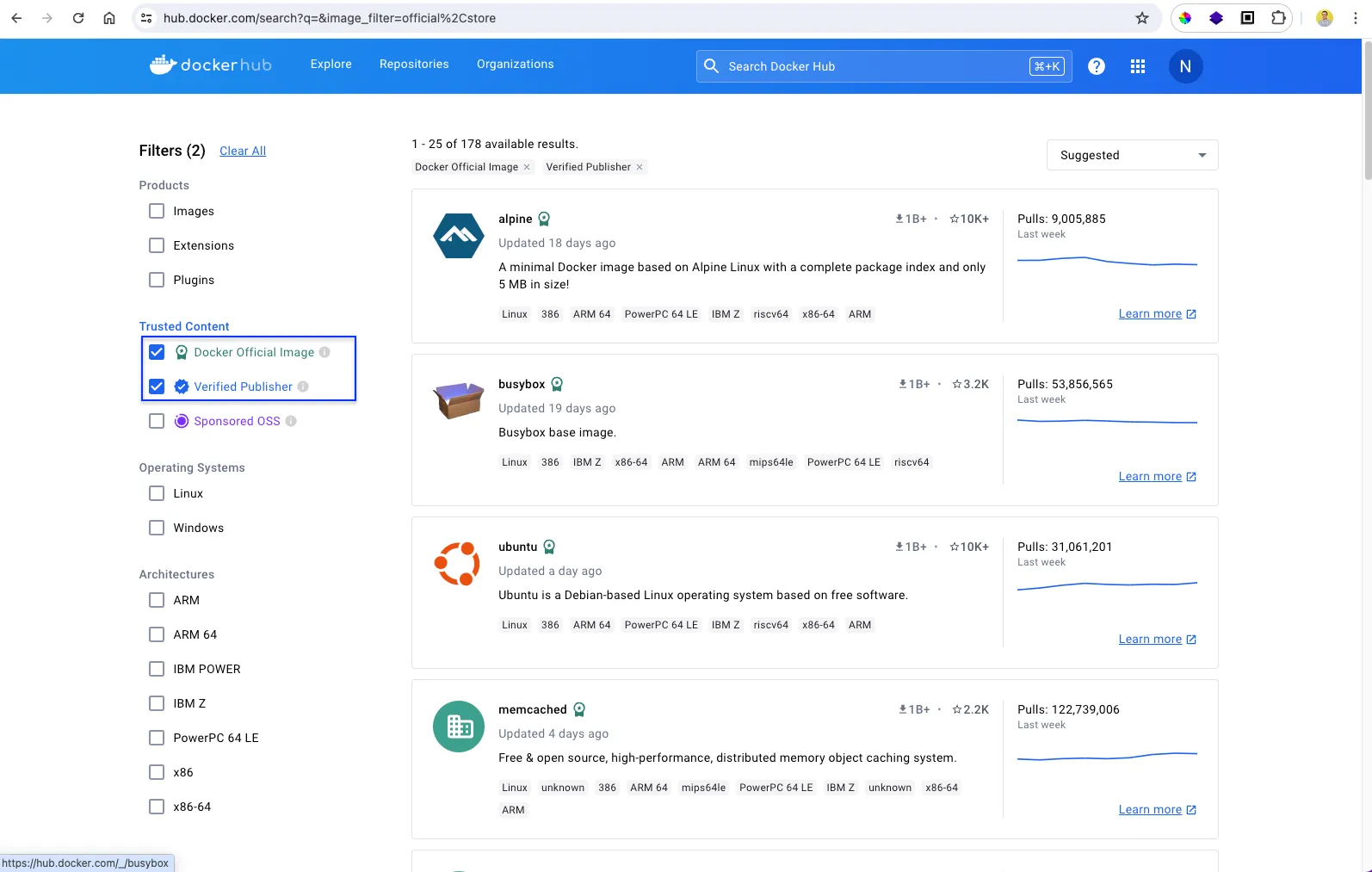Open Learn more link for alpine
Screen dimensions: 1372x872
pos(1157,313)
